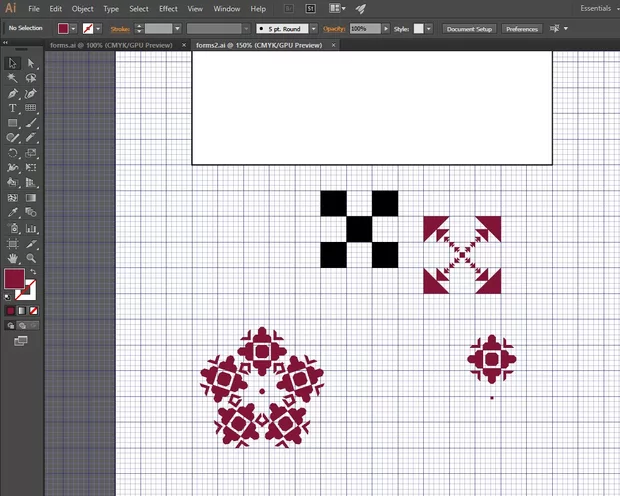This screenshot has height=496, width=620.
Task: Choose the Pen tool
Action: pyautogui.click(x=13, y=93)
